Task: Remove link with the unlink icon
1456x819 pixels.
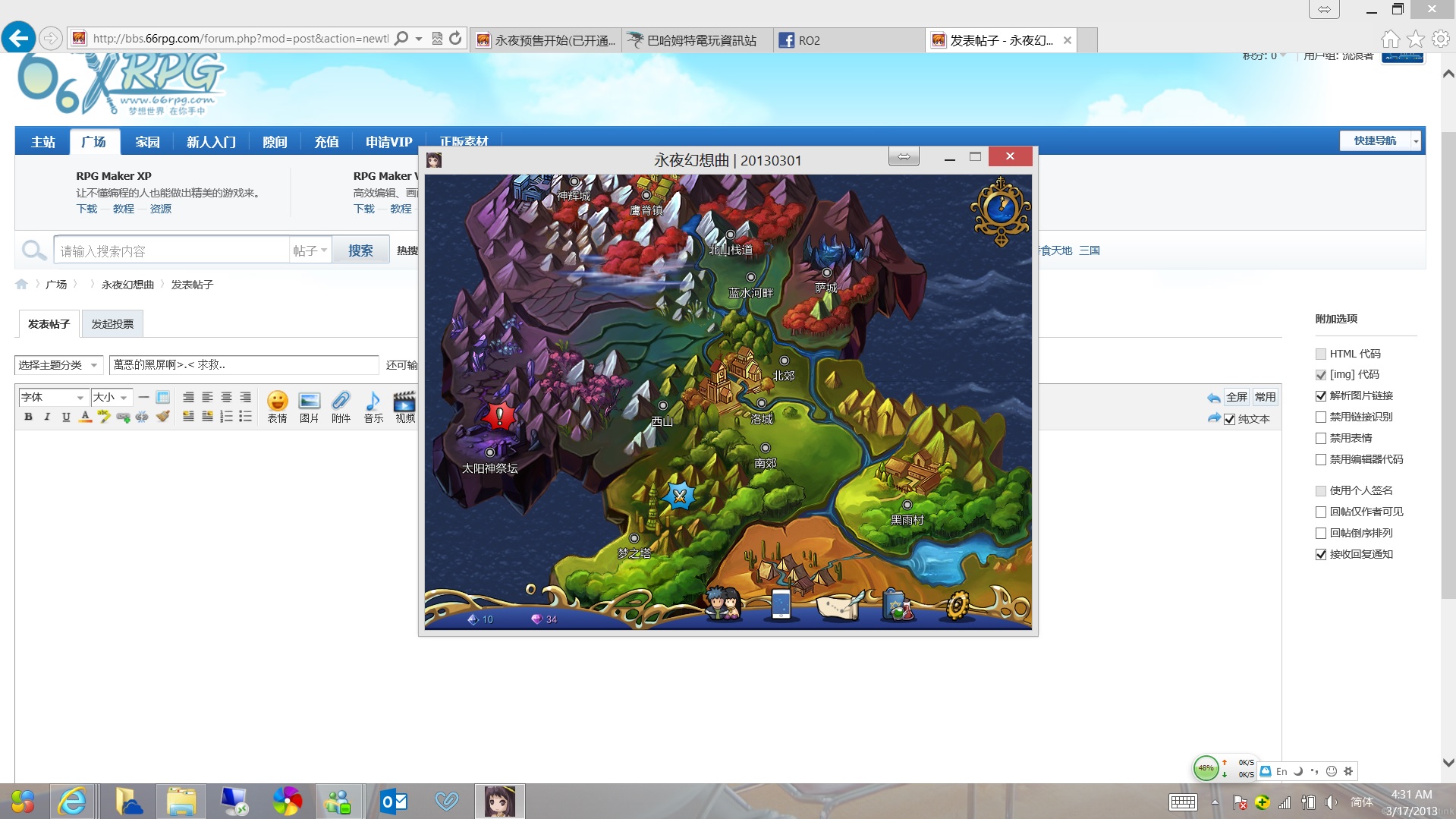Action: [142, 417]
